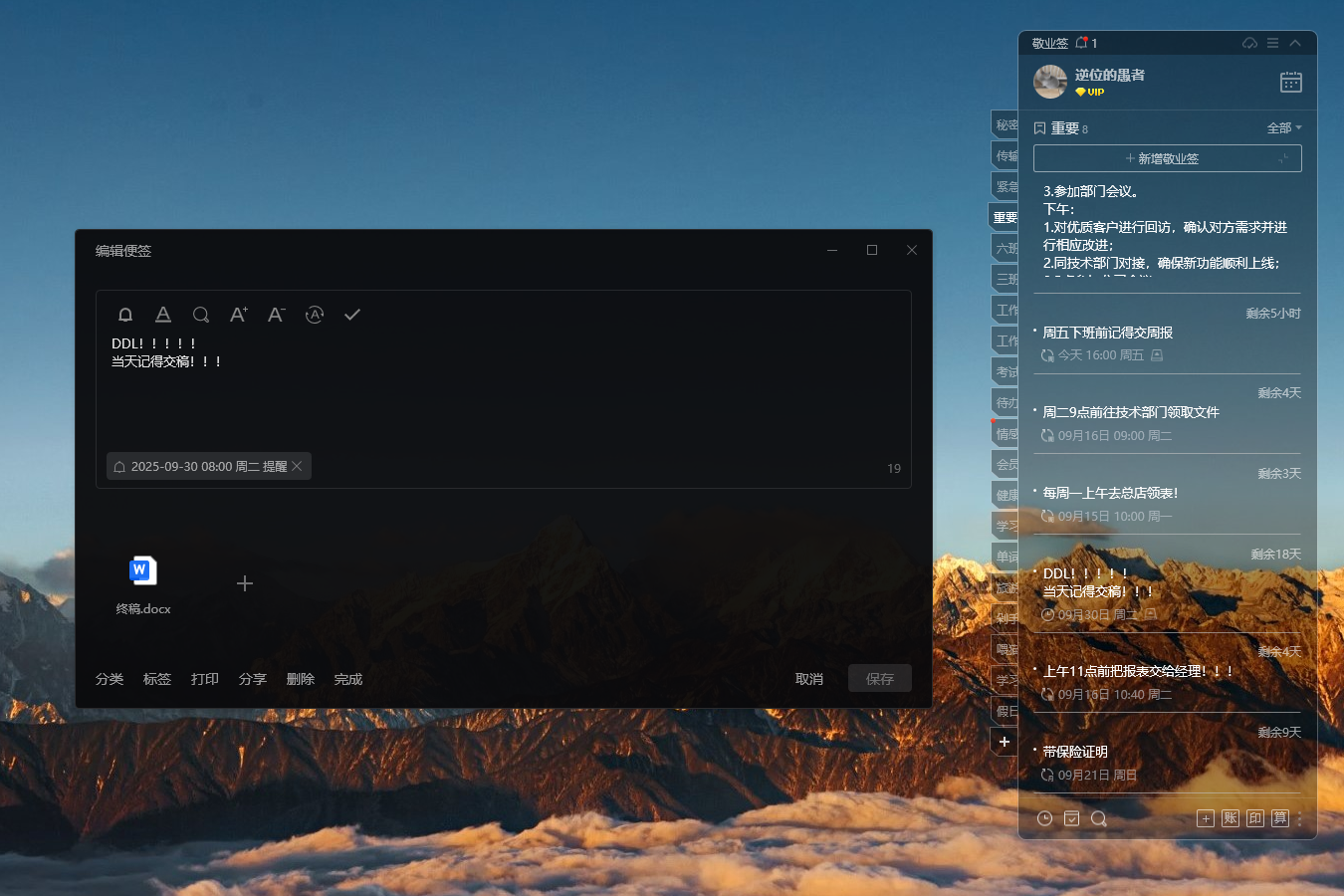Image resolution: width=1344 pixels, height=896 pixels.
Task: Click the 保存 button
Action: pyautogui.click(x=880, y=679)
